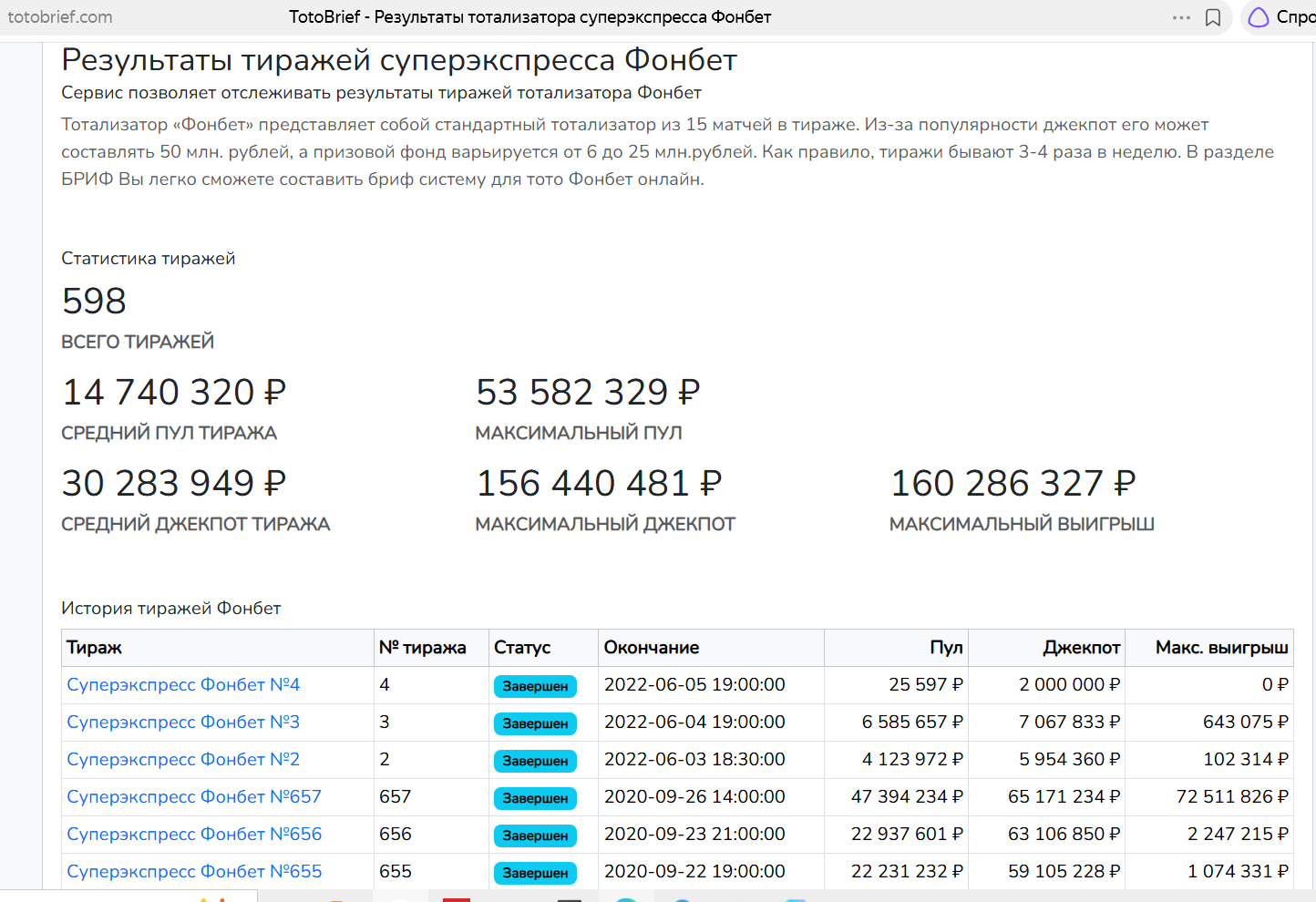Screen dimensions: 1316x902
Task: Click the totobrief.com address field
Action: coord(60,17)
